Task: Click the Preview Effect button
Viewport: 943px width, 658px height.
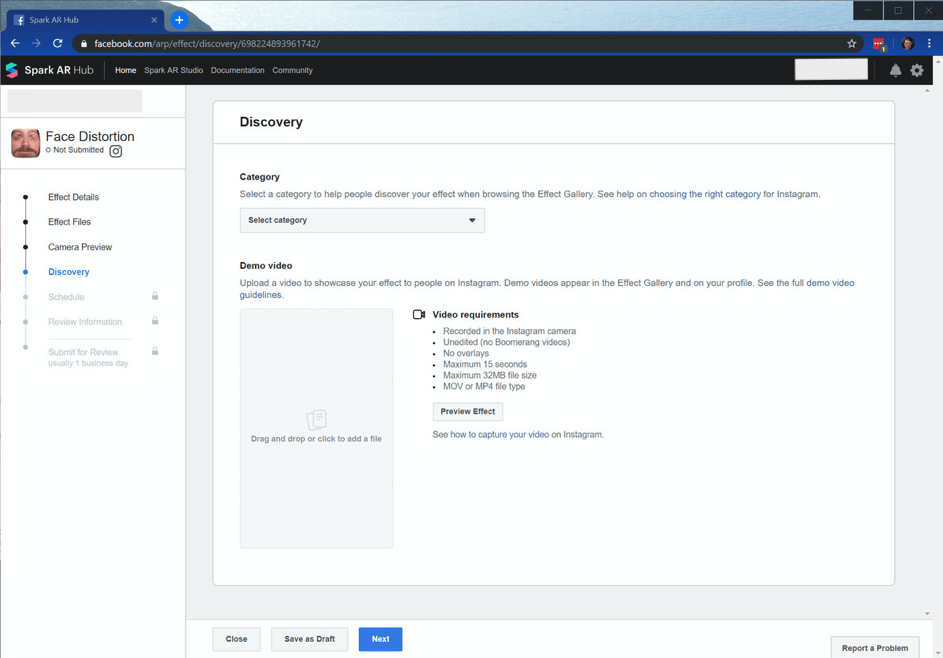Action: point(468,411)
